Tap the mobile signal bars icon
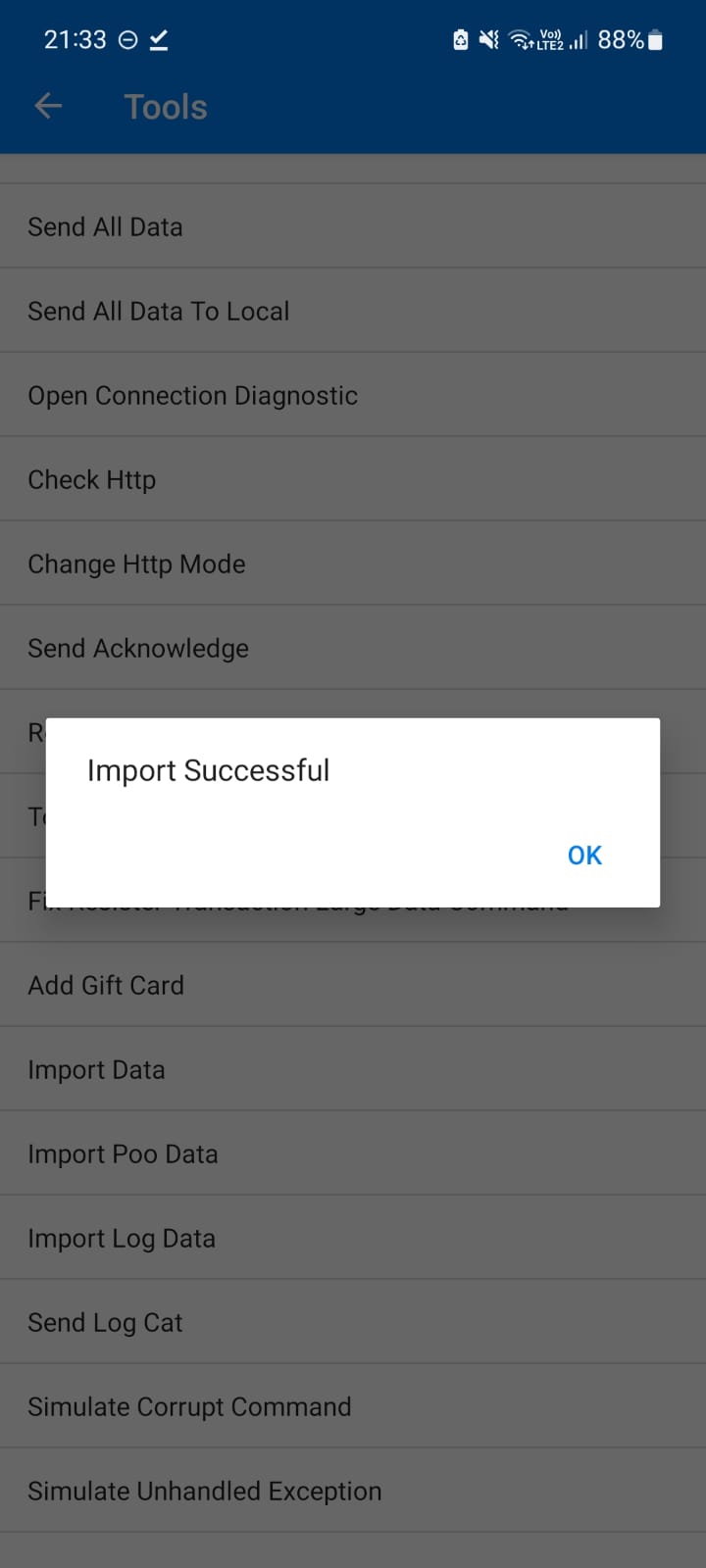 [x=579, y=40]
